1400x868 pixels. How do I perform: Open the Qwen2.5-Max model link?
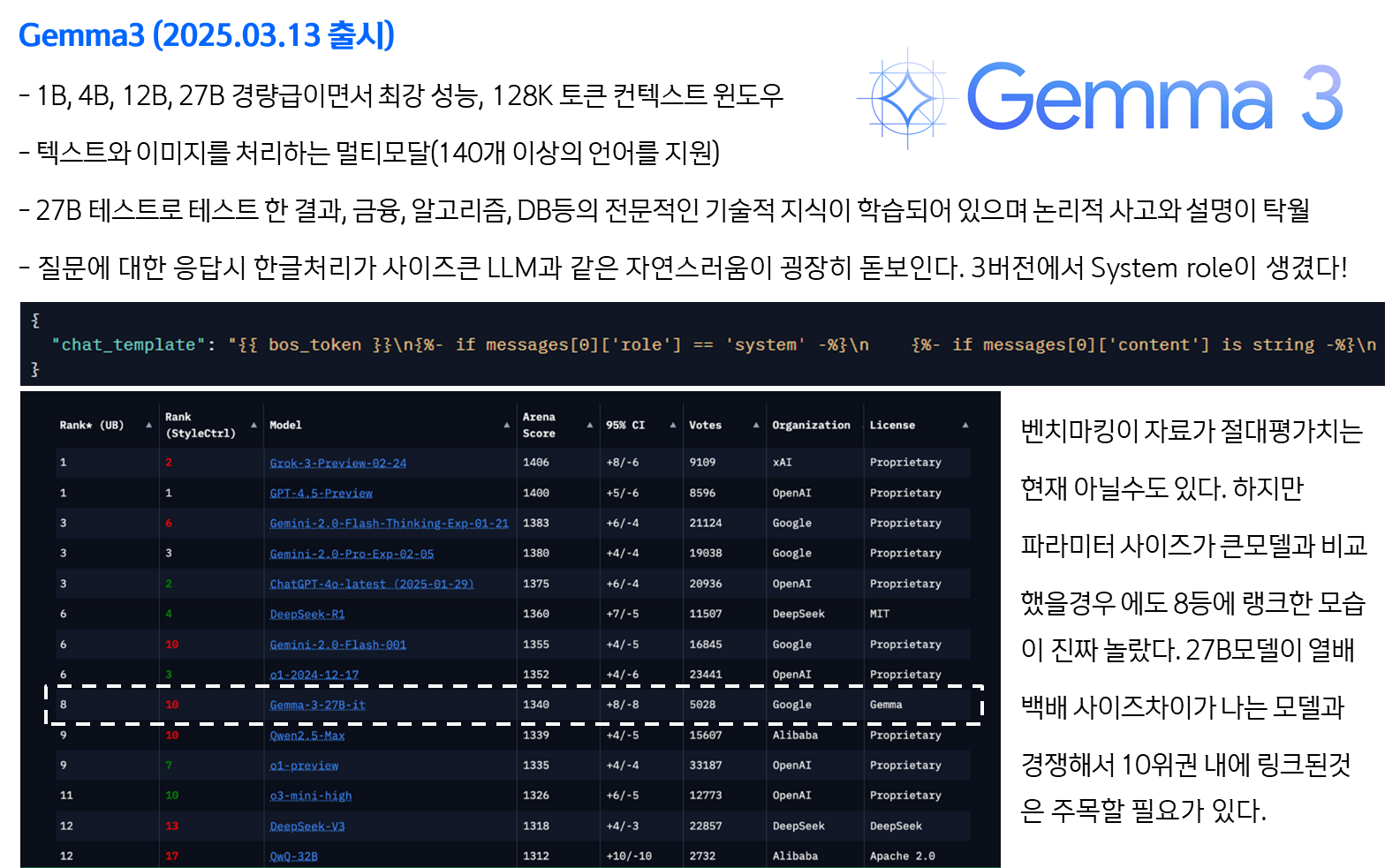pyautogui.click(x=307, y=736)
